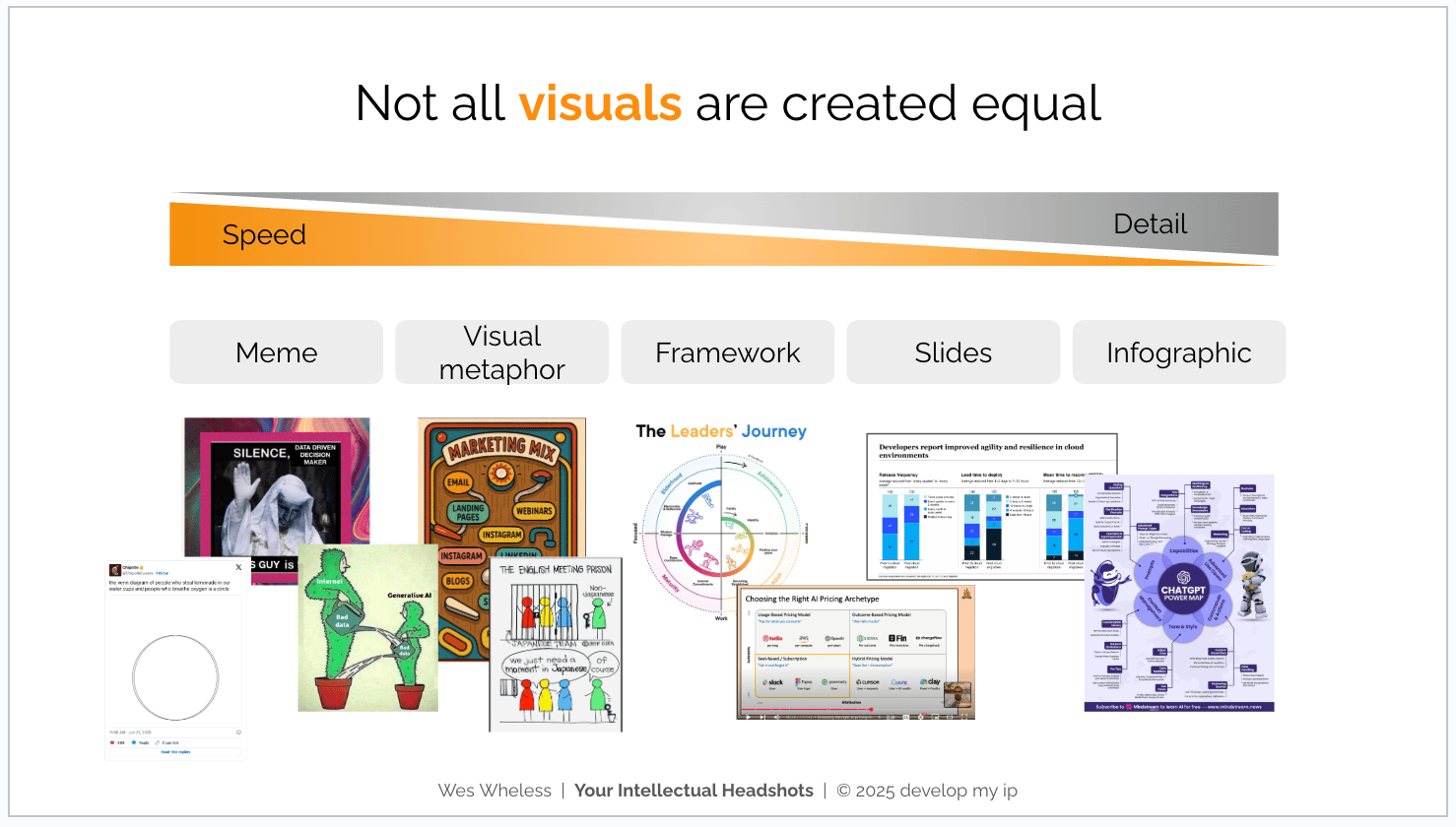Select the Slides category box

[953, 352]
